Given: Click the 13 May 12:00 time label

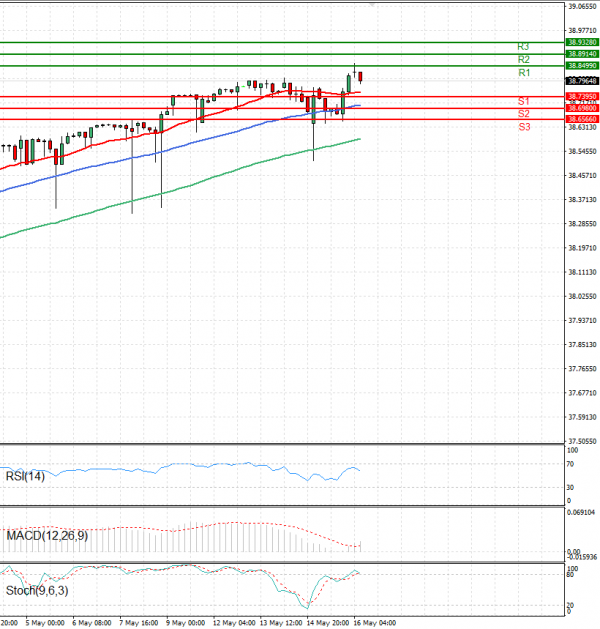Looking at the screenshot, I should click(281, 623).
